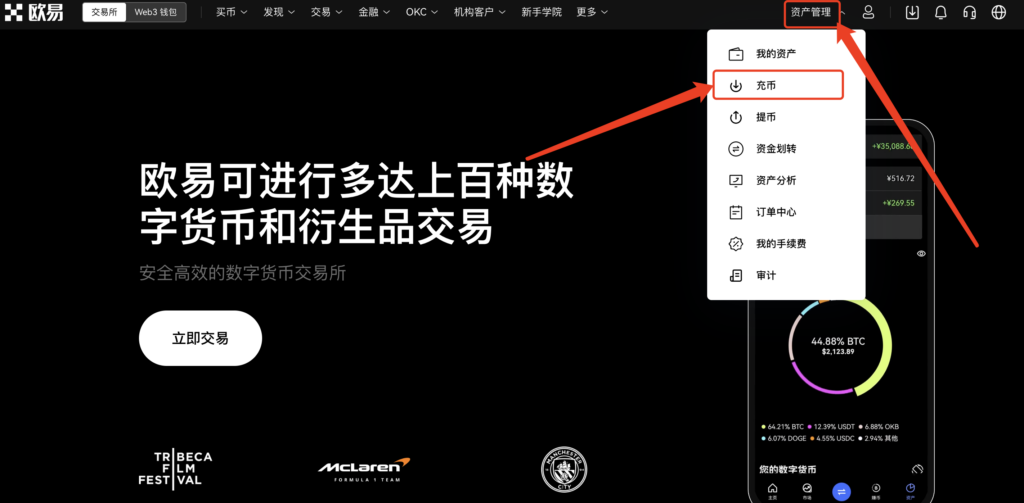
Task: Click the 44.88% BTC label
Action: (838, 341)
